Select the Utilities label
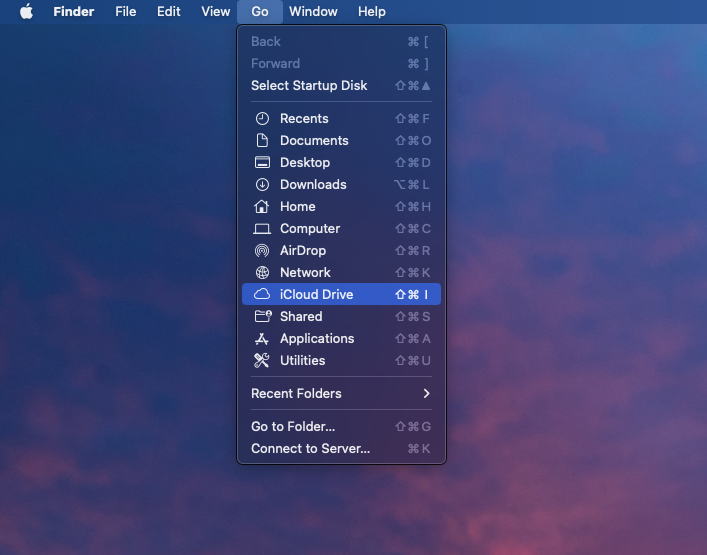Image resolution: width=707 pixels, height=555 pixels. 302,361
